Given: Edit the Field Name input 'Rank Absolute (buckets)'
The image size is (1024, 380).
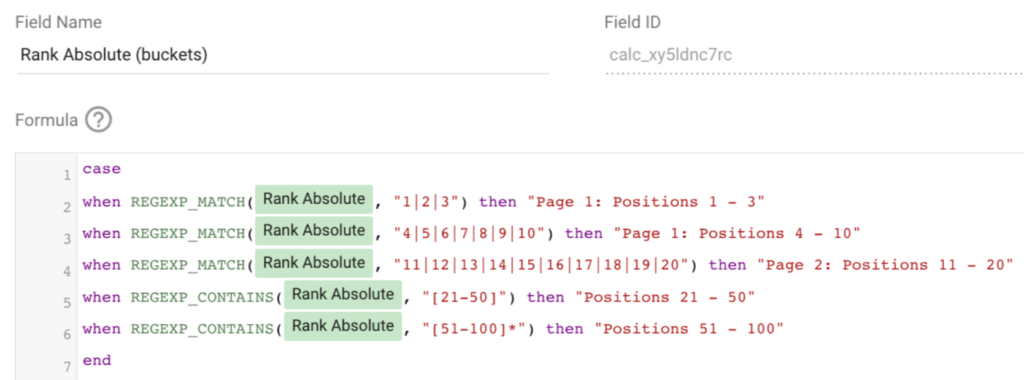Looking at the screenshot, I should click(x=283, y=55).
